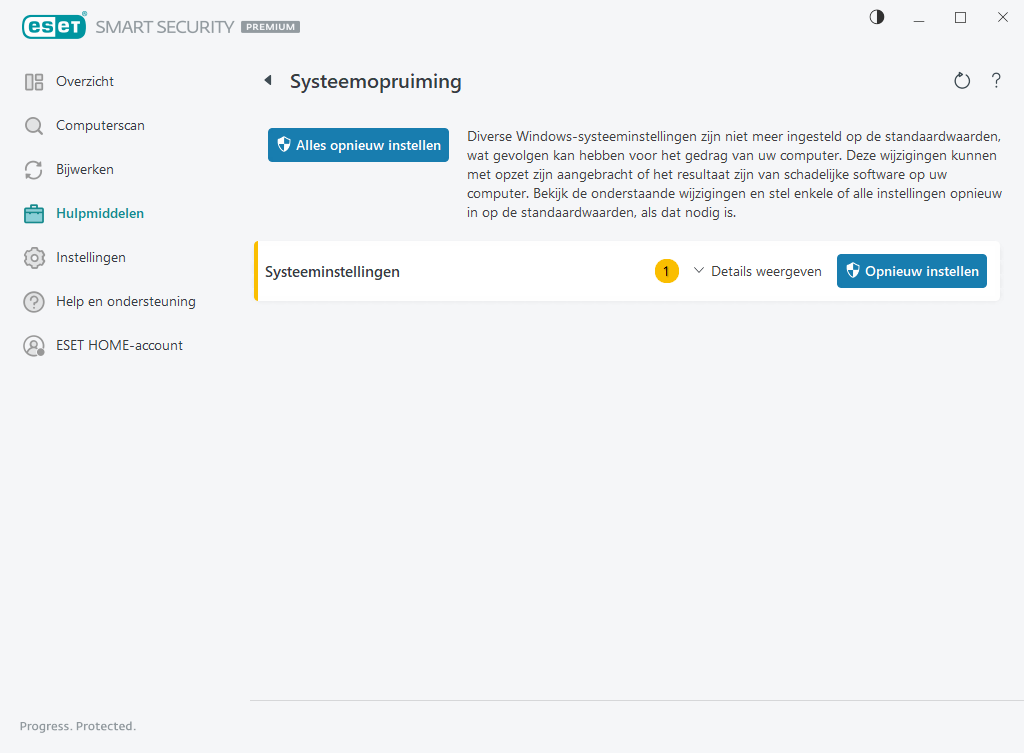
Task: Click the refresh icon near Systeemopruiming title
Action: [962, 80]
